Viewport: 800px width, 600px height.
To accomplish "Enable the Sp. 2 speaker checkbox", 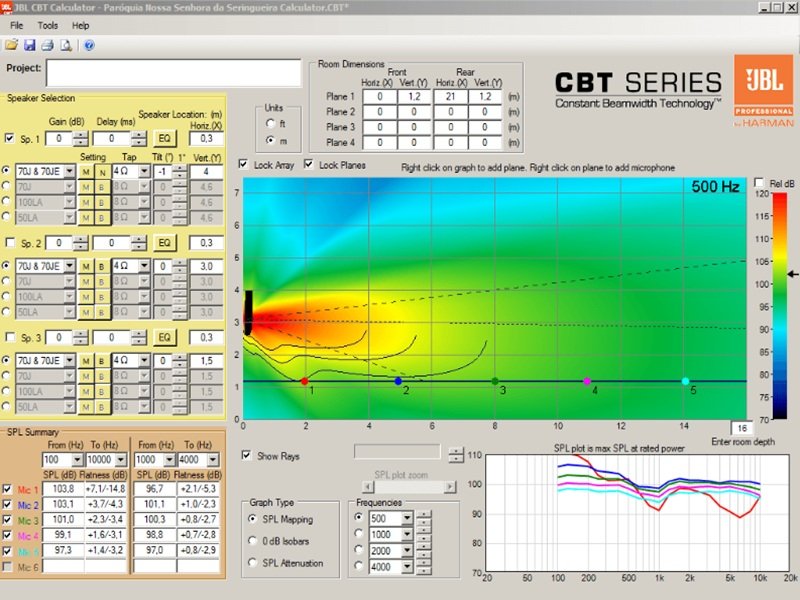I will point(11,243).
